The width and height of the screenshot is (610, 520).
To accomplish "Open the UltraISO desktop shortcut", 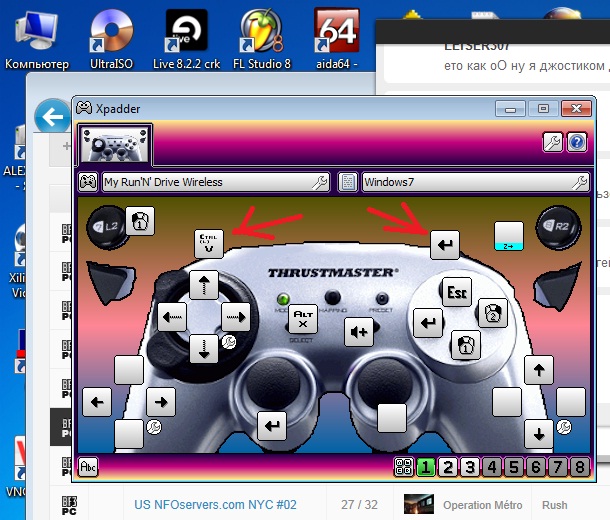I will tap(111, 39).
